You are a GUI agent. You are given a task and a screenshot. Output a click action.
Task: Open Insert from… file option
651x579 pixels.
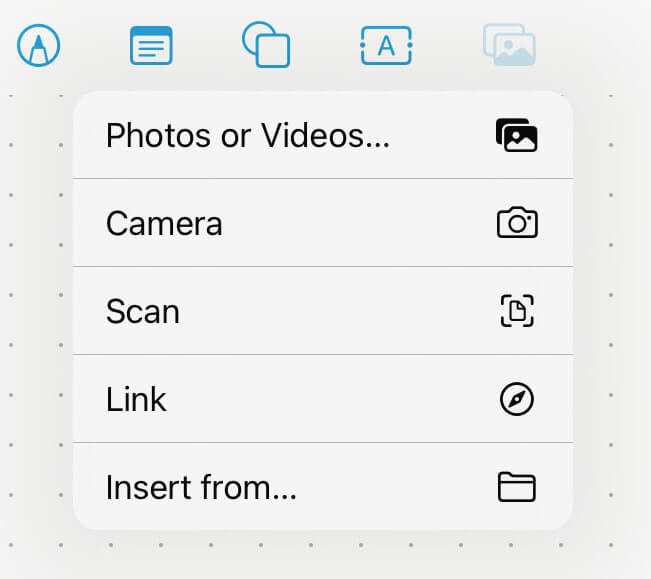tap(323, 486)
